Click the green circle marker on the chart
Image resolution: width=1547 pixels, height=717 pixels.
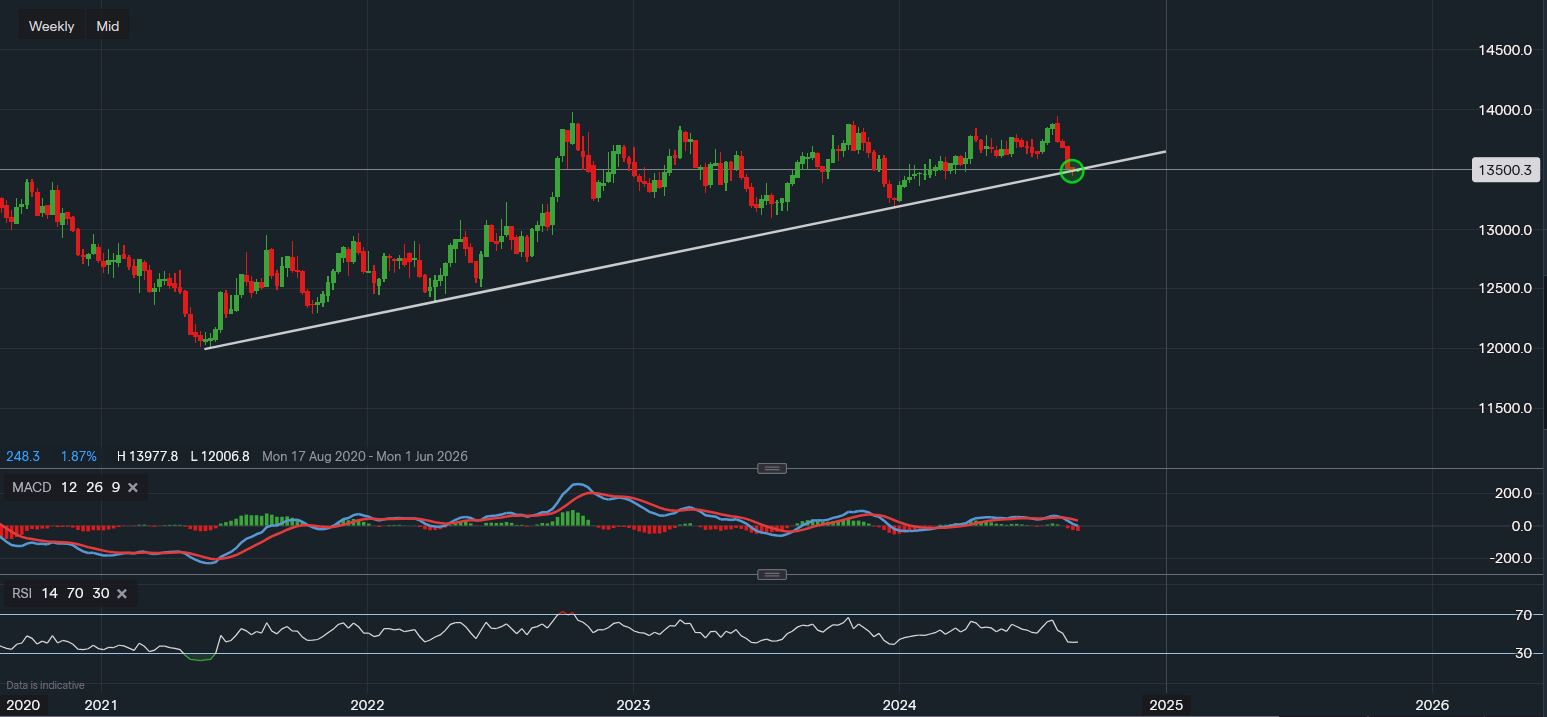pos(1071,170)
